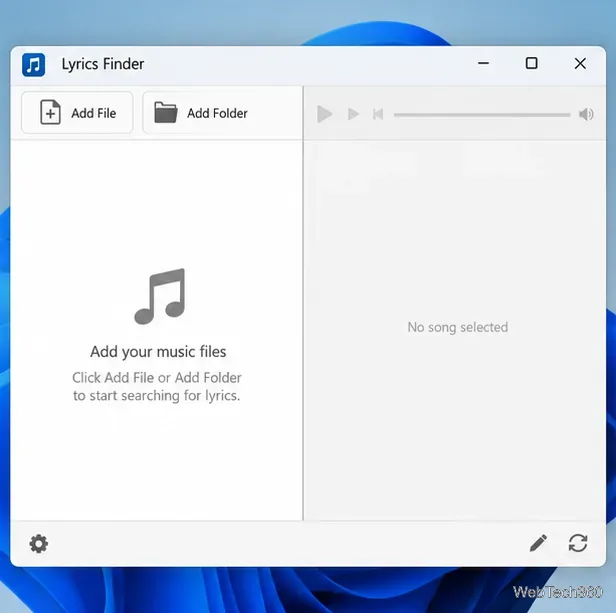616x613 pixels.
Task: Skip to previous track icon
Action: coord(378,114)
